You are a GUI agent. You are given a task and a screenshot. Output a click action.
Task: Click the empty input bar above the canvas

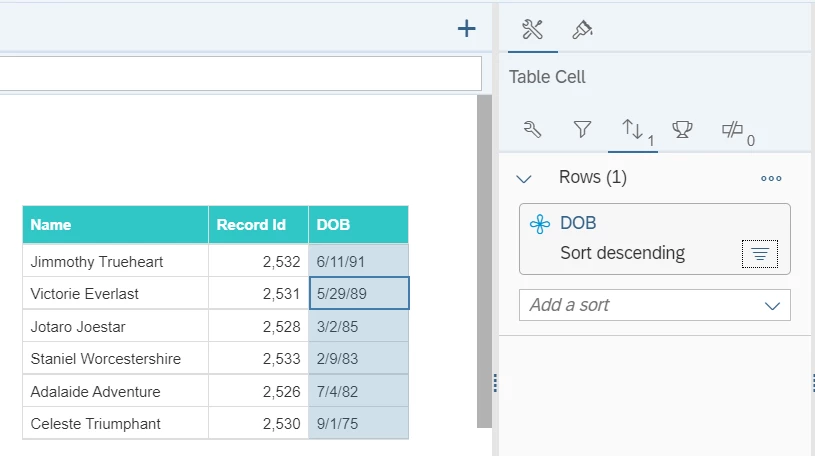[240, 73]
